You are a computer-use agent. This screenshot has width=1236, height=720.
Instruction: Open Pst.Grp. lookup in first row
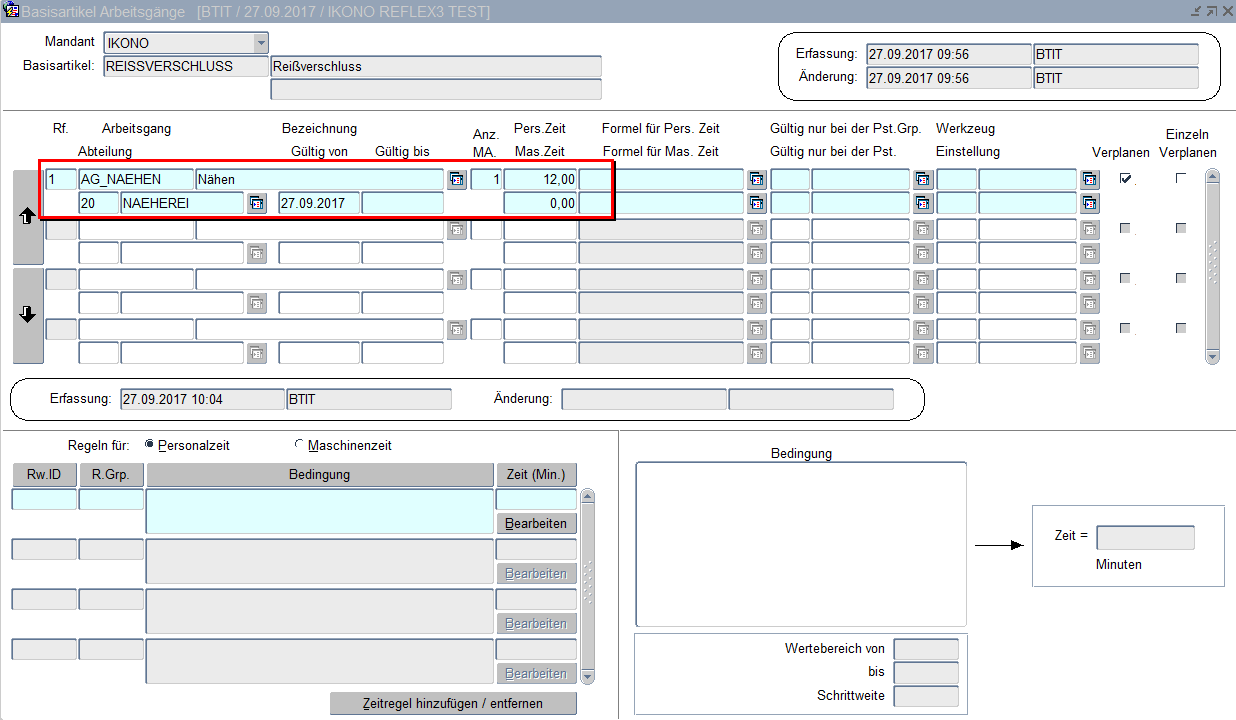923,180
